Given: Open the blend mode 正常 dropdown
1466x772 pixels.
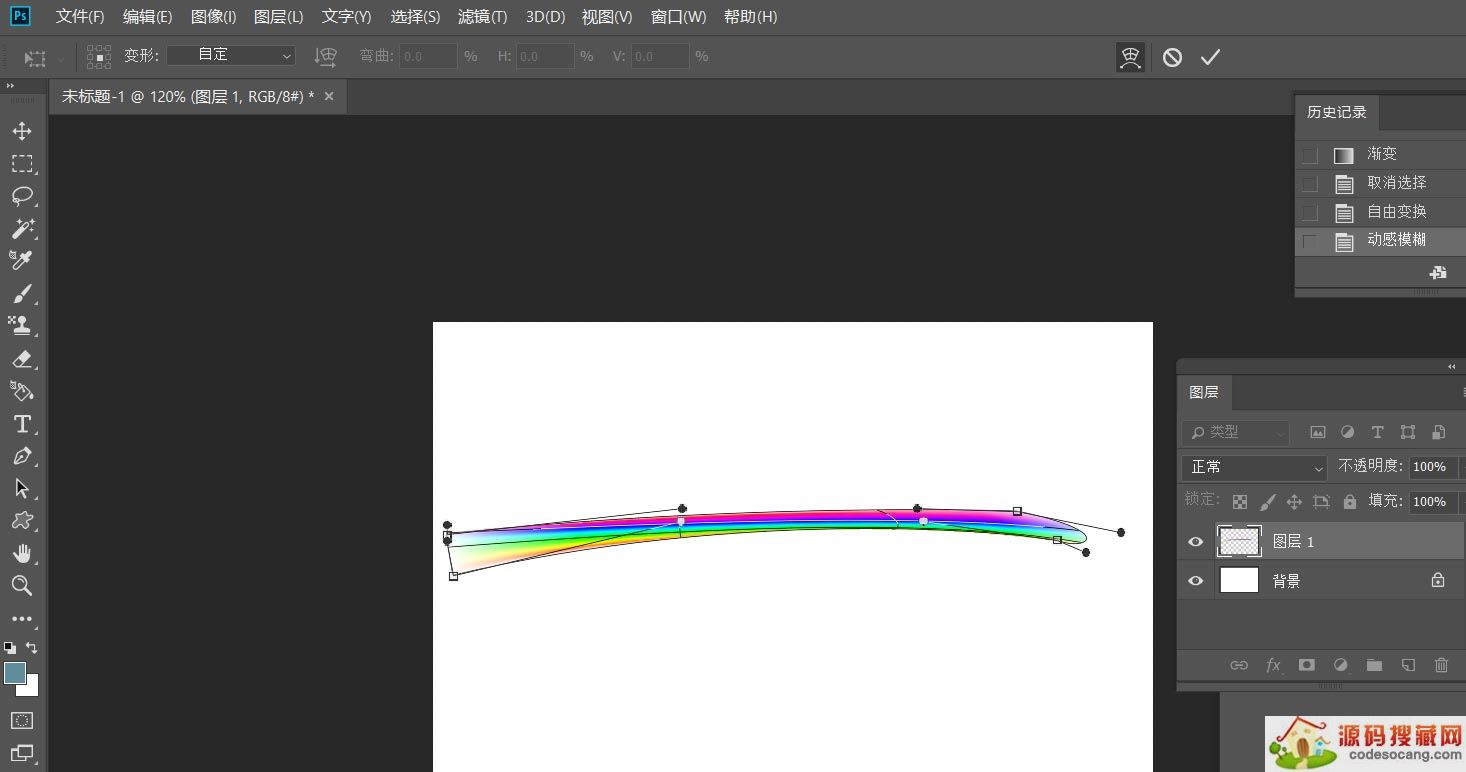Looking at the screenshot, I should click(x=1254, y=467).
